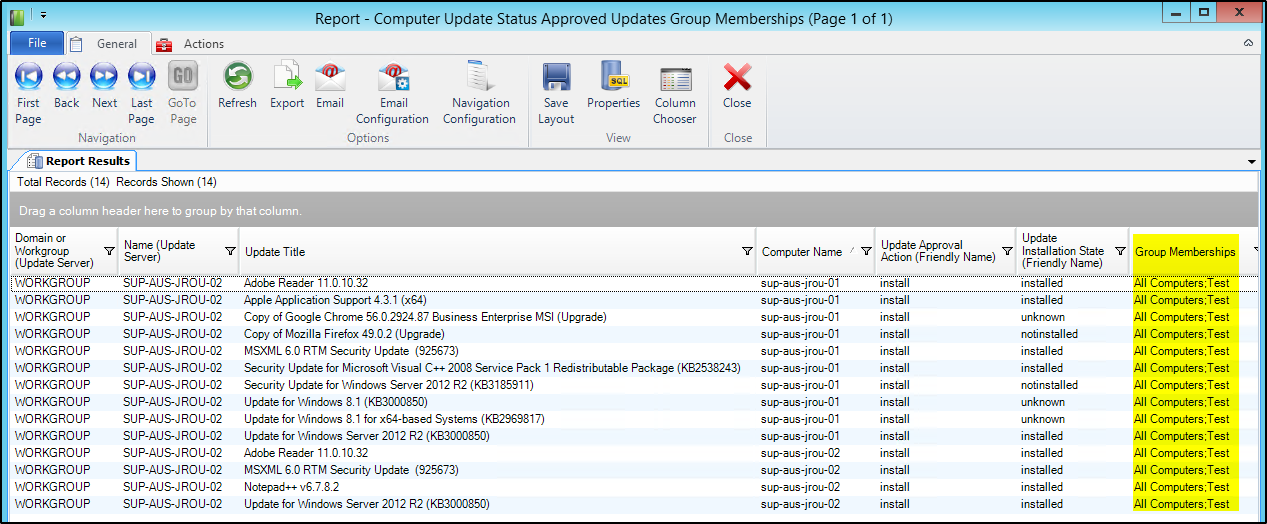The image size is (1267, 524).
Task: Click the Next page icon
Action: (x=104, y=76)
